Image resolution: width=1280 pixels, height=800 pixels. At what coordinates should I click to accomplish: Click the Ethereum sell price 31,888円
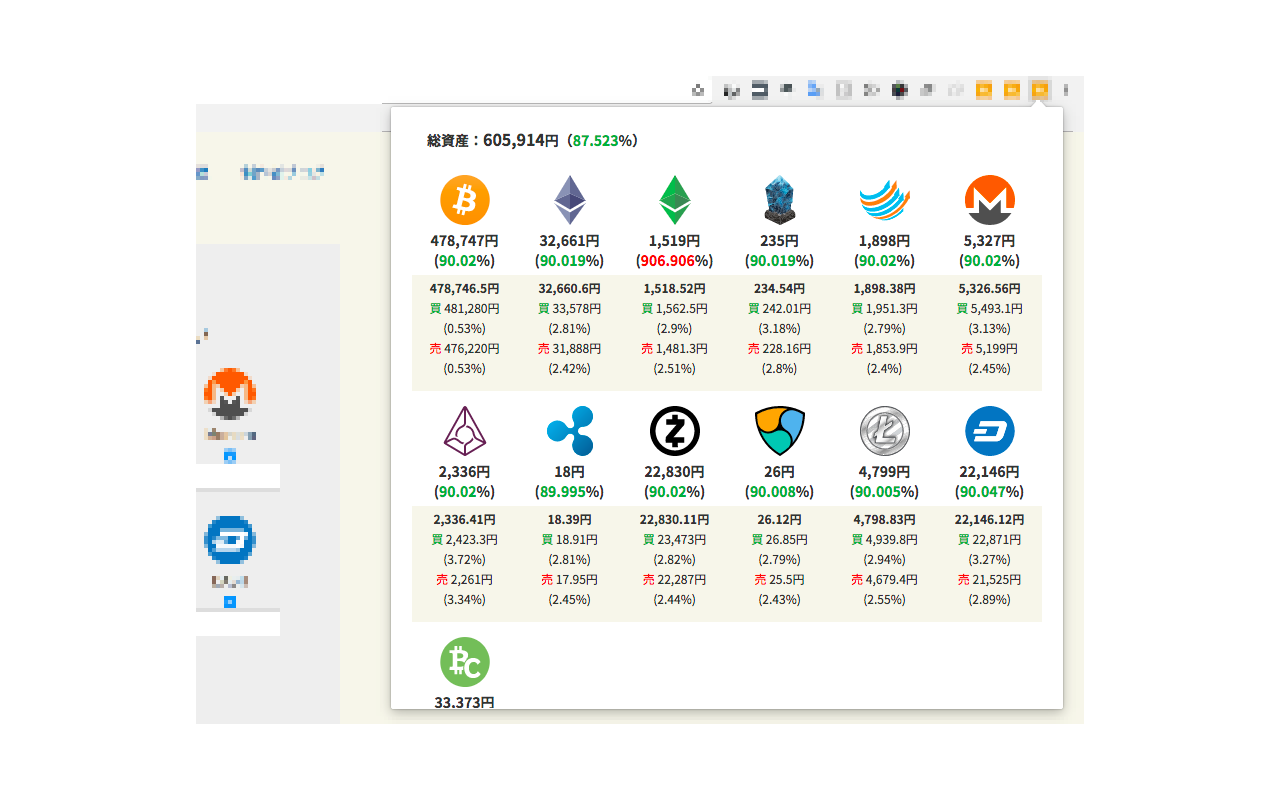click(576, 349)
